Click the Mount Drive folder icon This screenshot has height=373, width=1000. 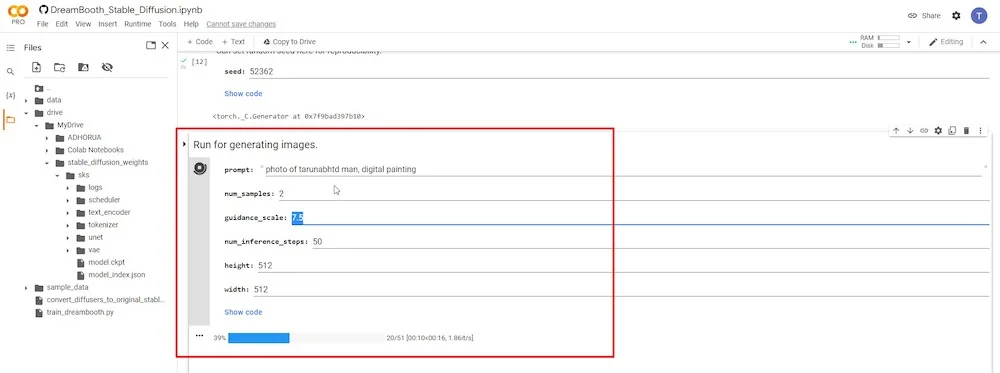coord(83,67)
